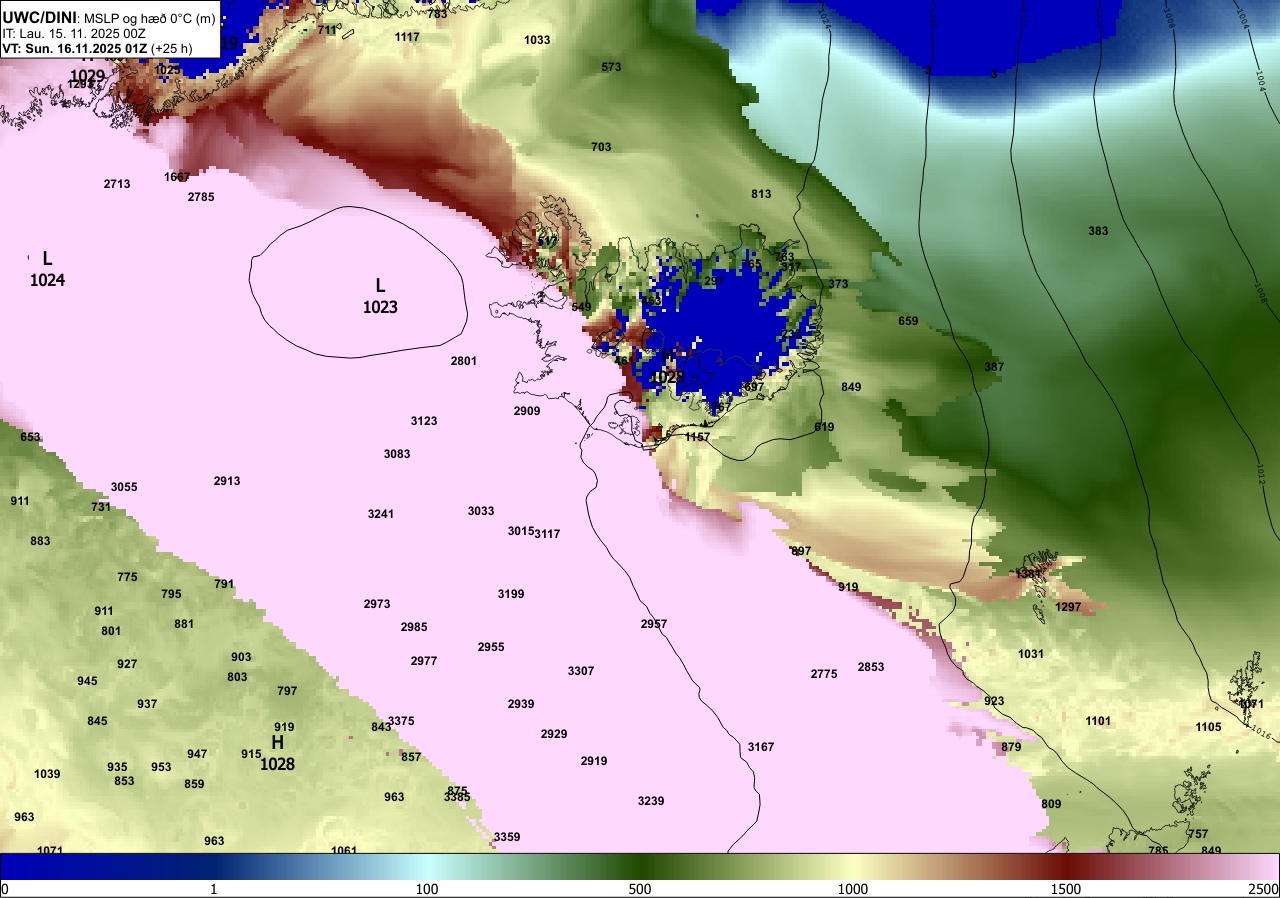Click the 659 height value

click(908, 321)
